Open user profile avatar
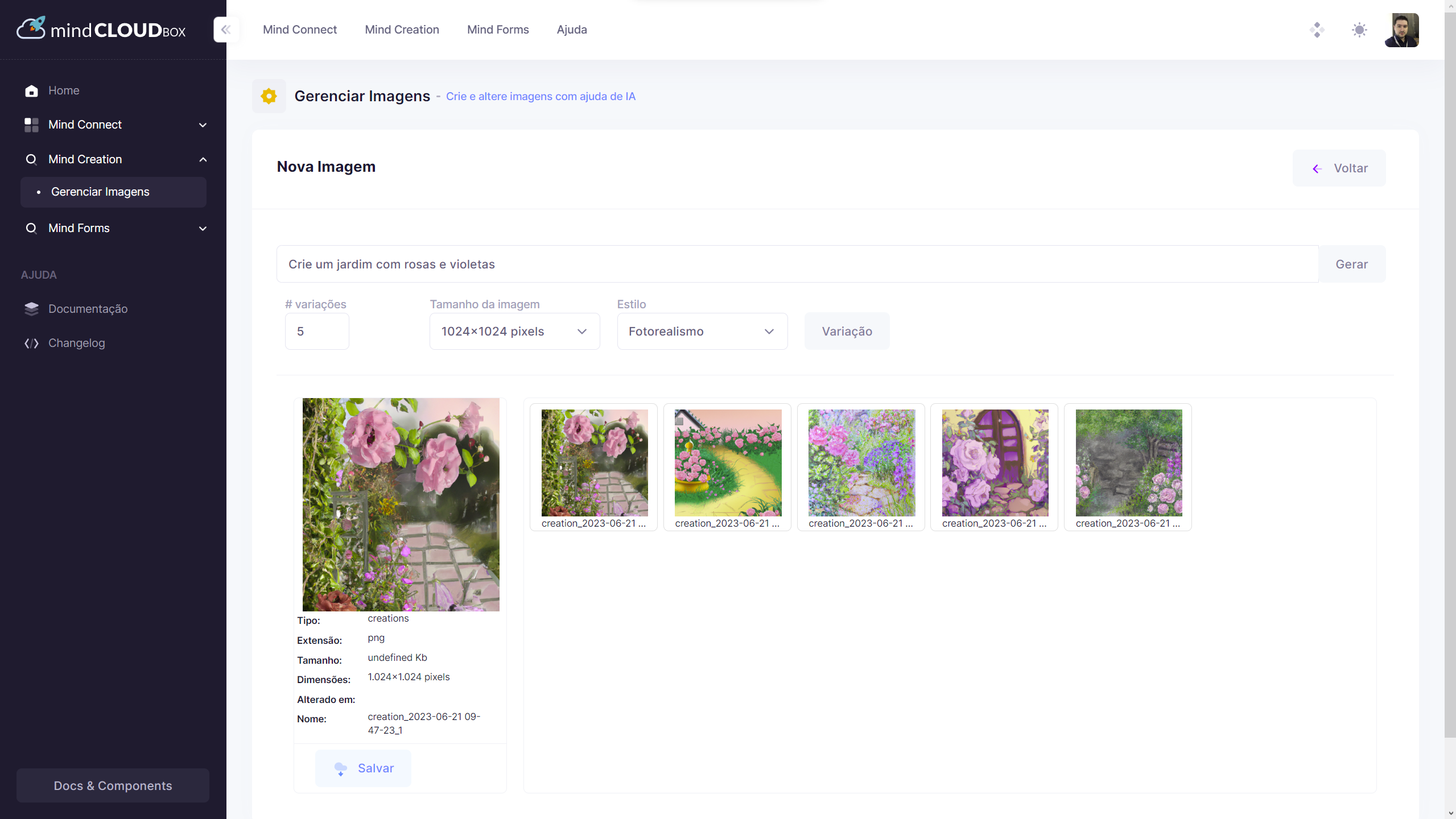The width and height of the screenshot is (1456, 819). [1401, 30]
